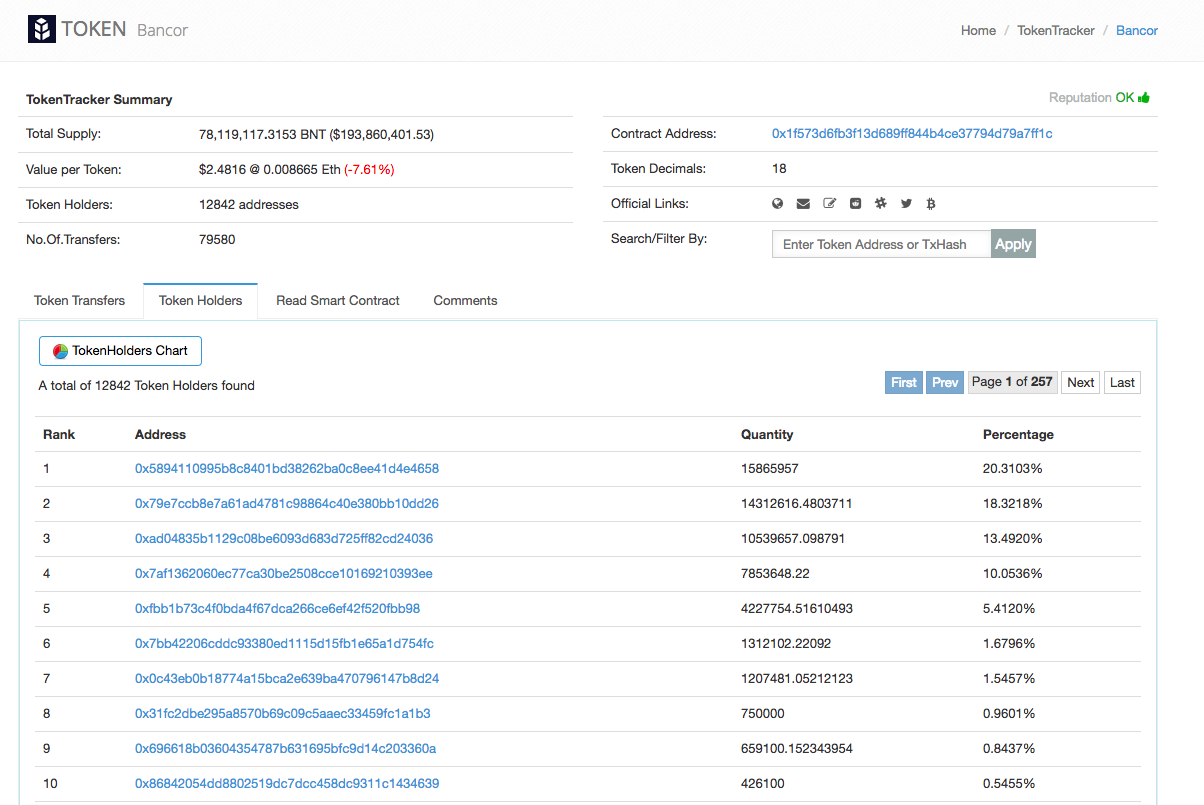Open rank 6 holder address 0x7bb42206cddc
1204x805 pixels.
(x=284, y=643)
